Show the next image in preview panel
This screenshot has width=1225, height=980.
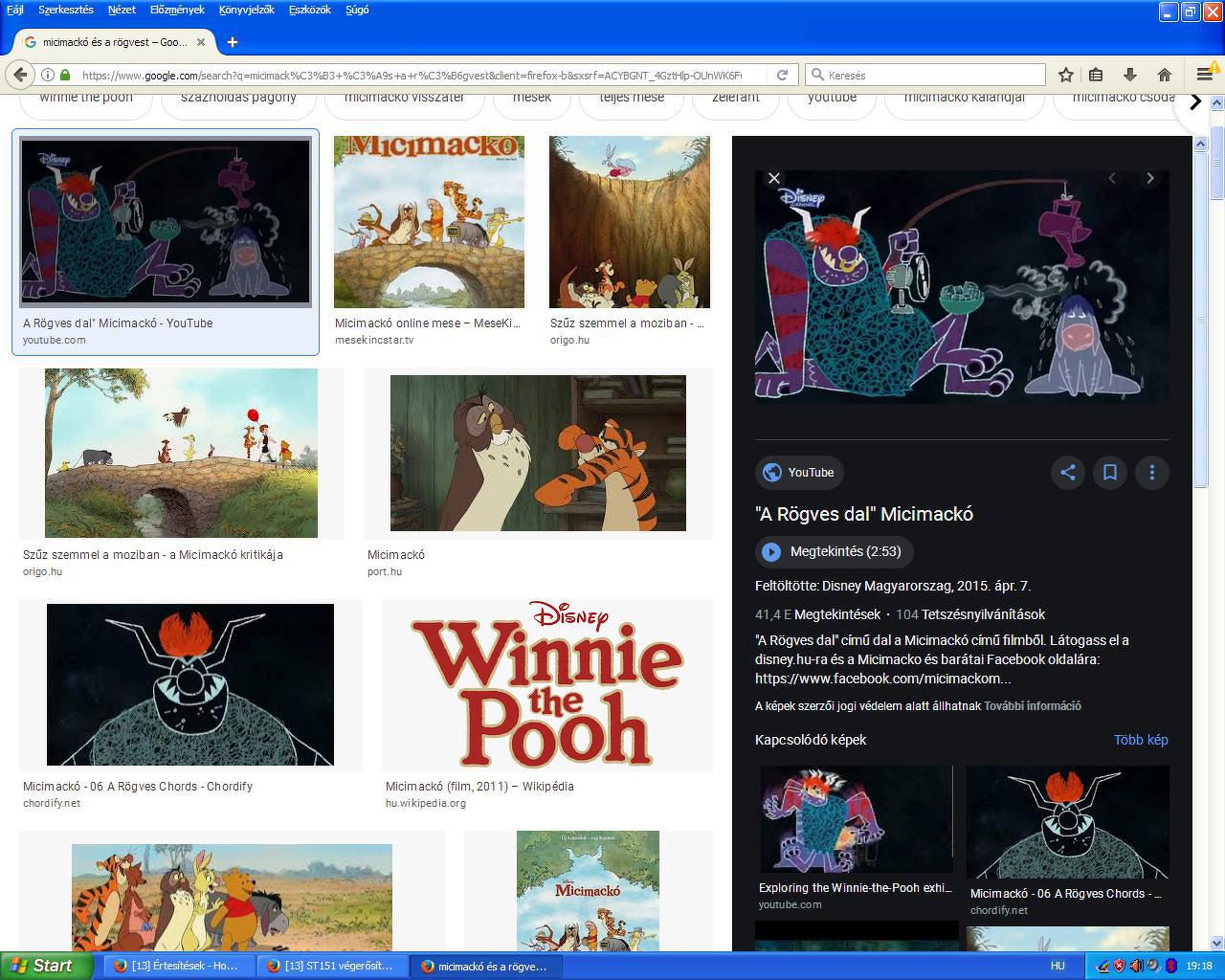[1150, 178]
